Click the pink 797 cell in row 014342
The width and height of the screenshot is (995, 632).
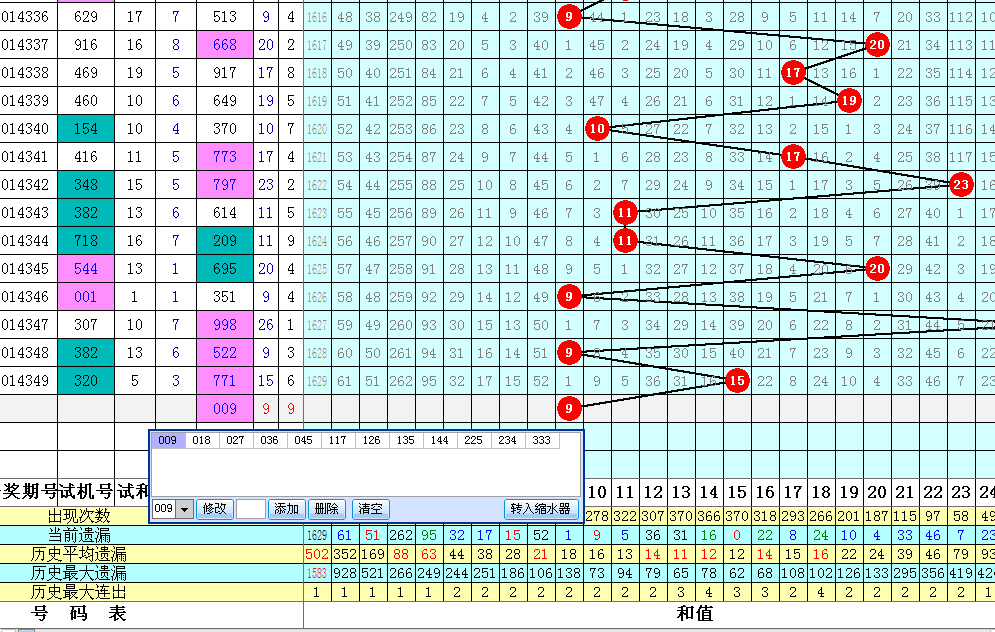pos(225,185)
